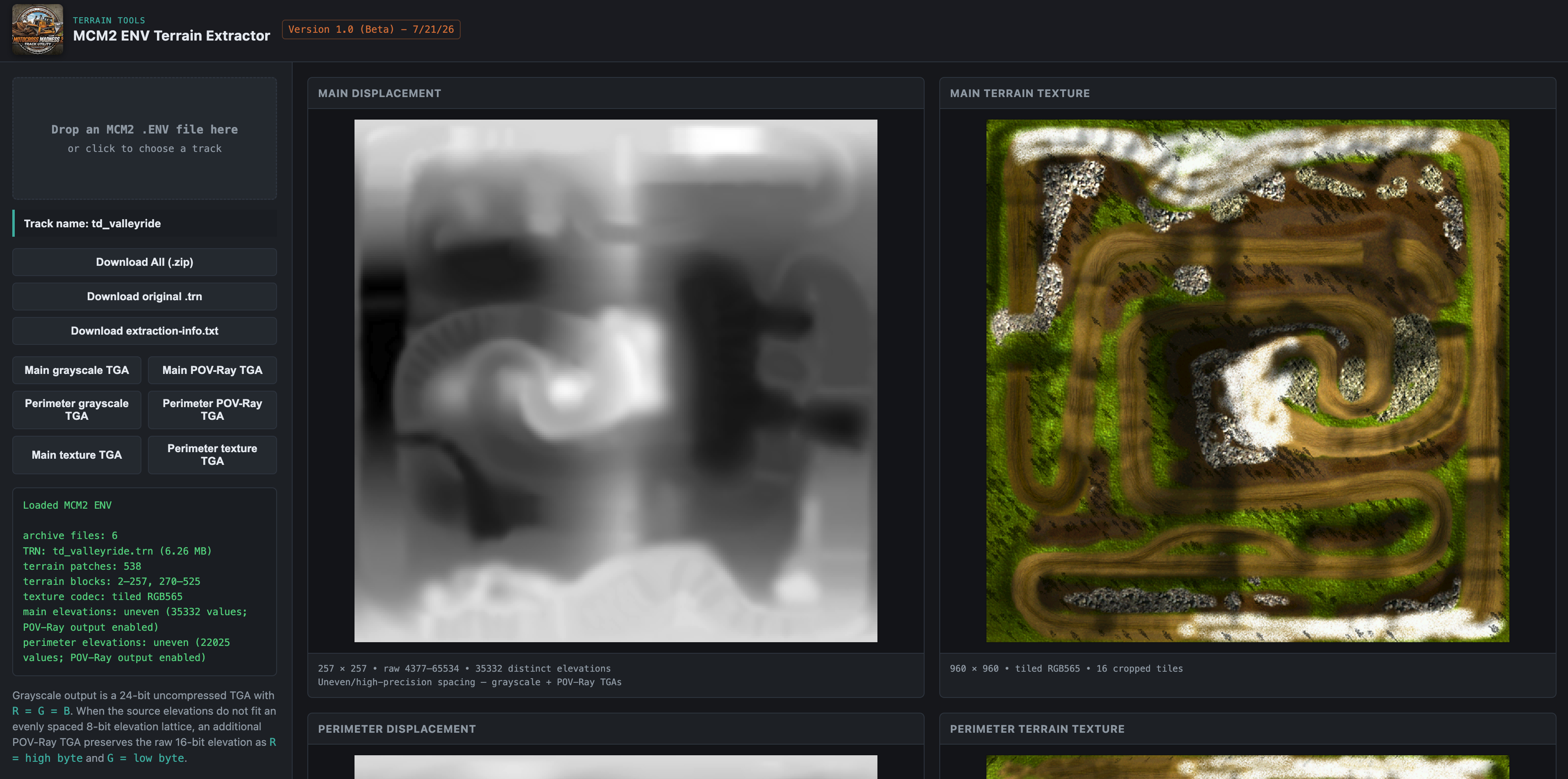This screenshot has height=779, width=1568.
Task: Click 'perimeter elevations: uneven' log line
Action: click(x=127, y=650)
